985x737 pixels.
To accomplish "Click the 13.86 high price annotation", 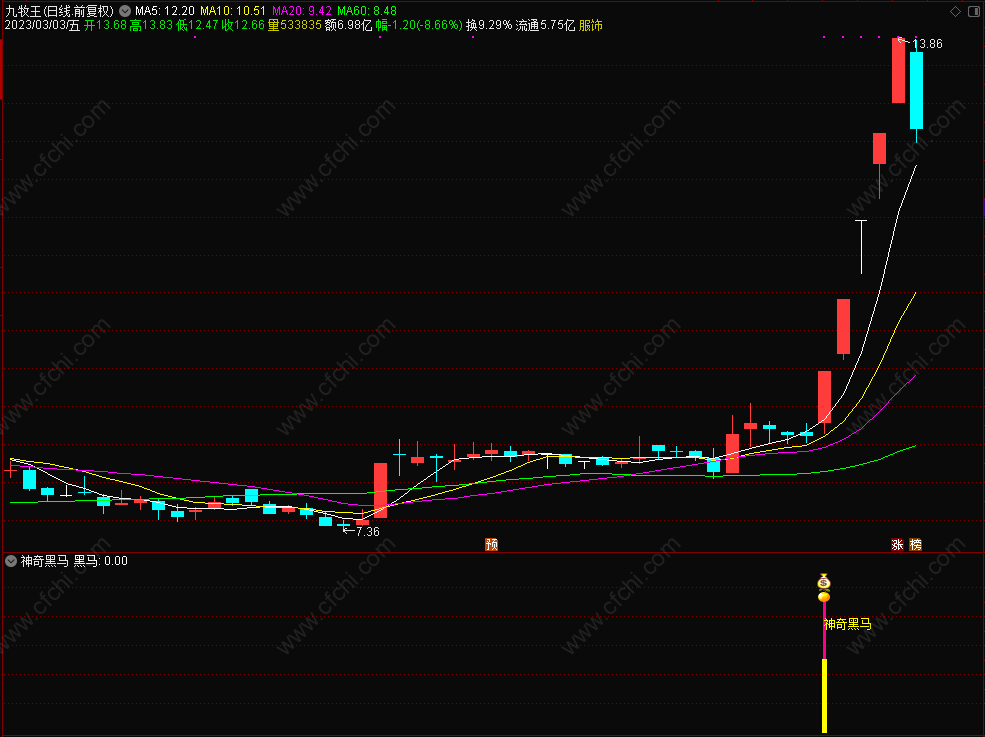I will point(927,44).
